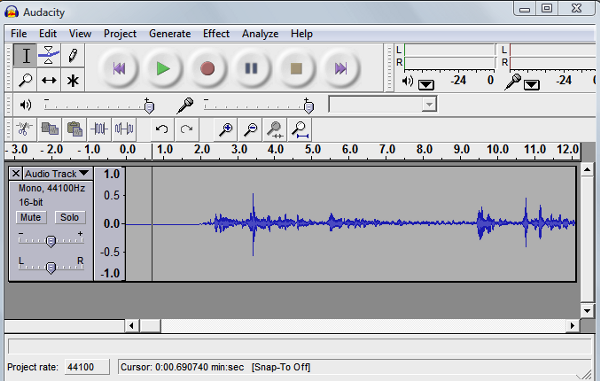This screenshot has width=600, height=381.
Task: Solo the Audio Track
Action: click(x=70, y=217)
